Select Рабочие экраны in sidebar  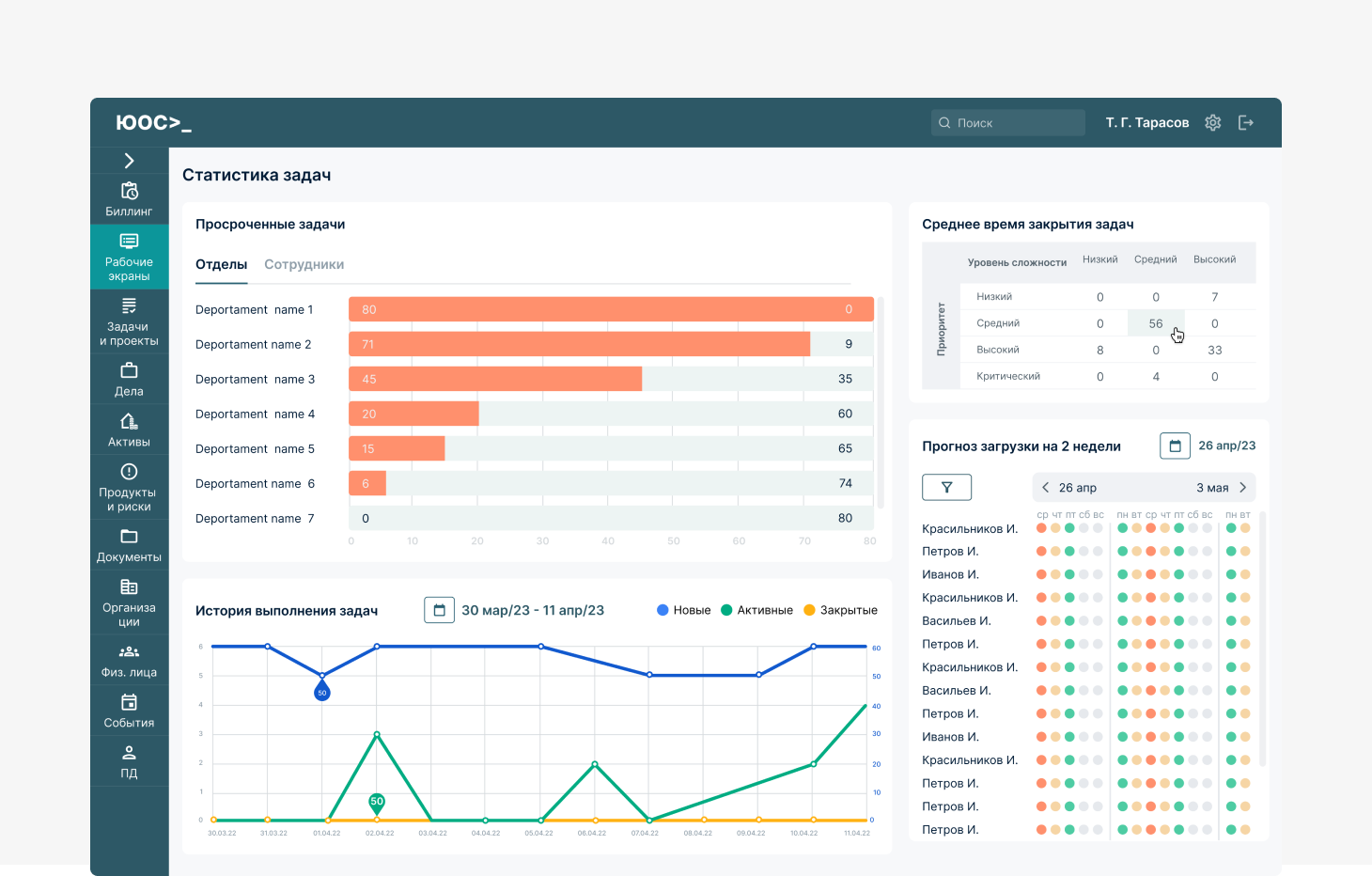(130, 256)
